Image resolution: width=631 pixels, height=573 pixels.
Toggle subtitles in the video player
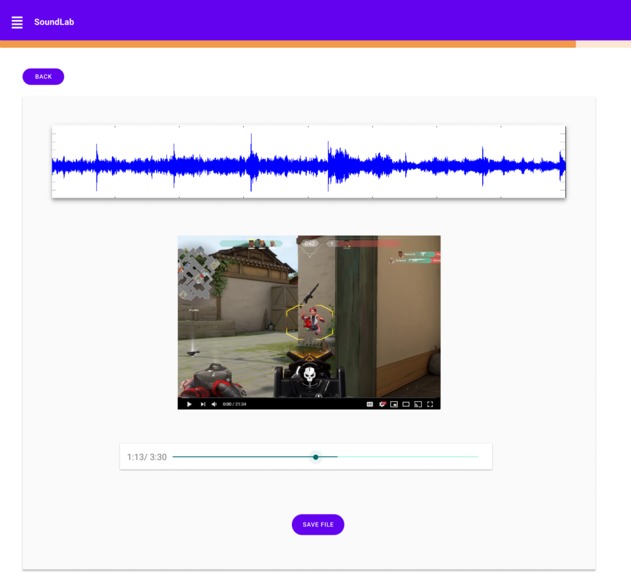[370, 404]
